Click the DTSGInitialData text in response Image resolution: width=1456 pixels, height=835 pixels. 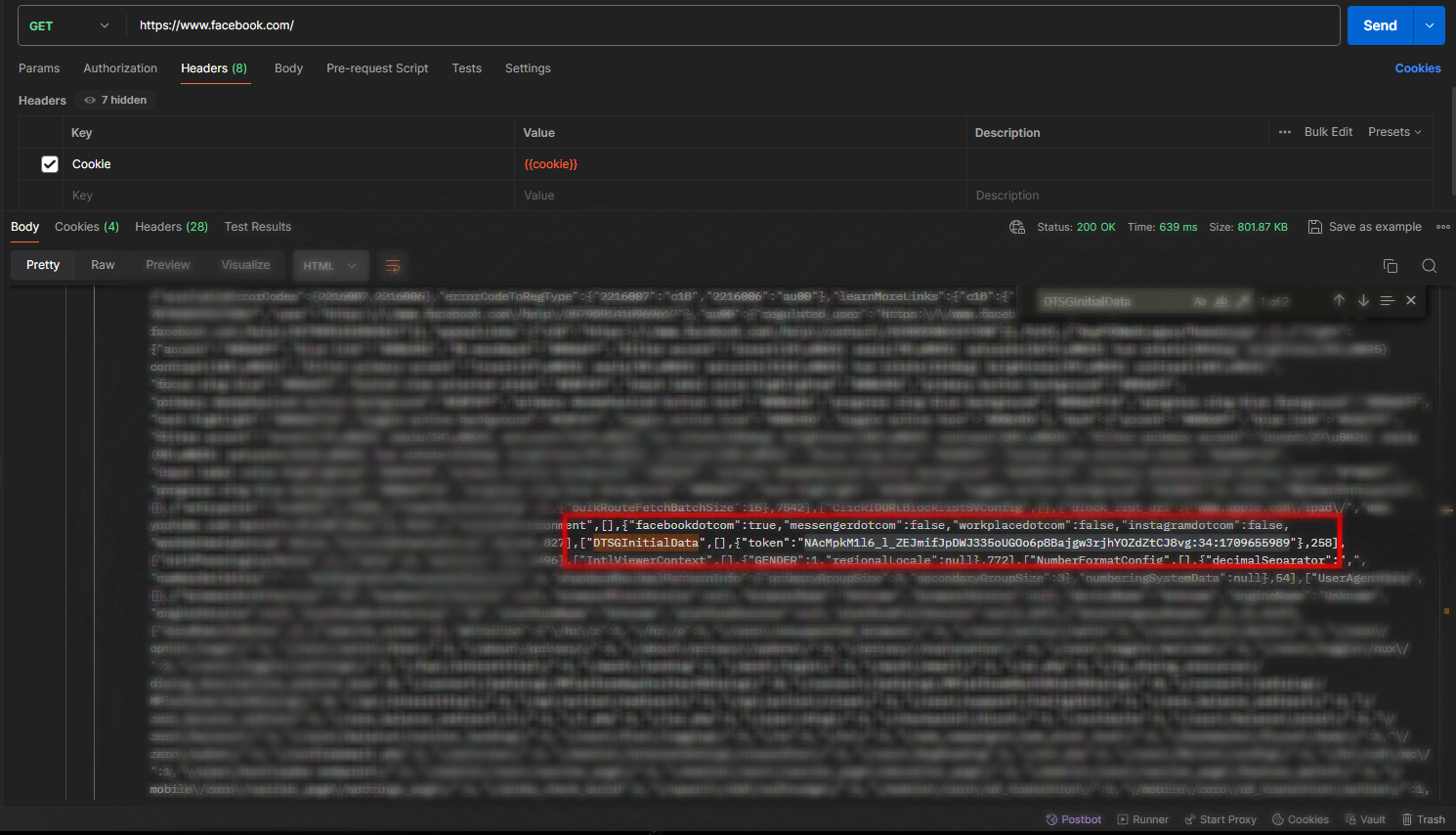tap(646, 543)
